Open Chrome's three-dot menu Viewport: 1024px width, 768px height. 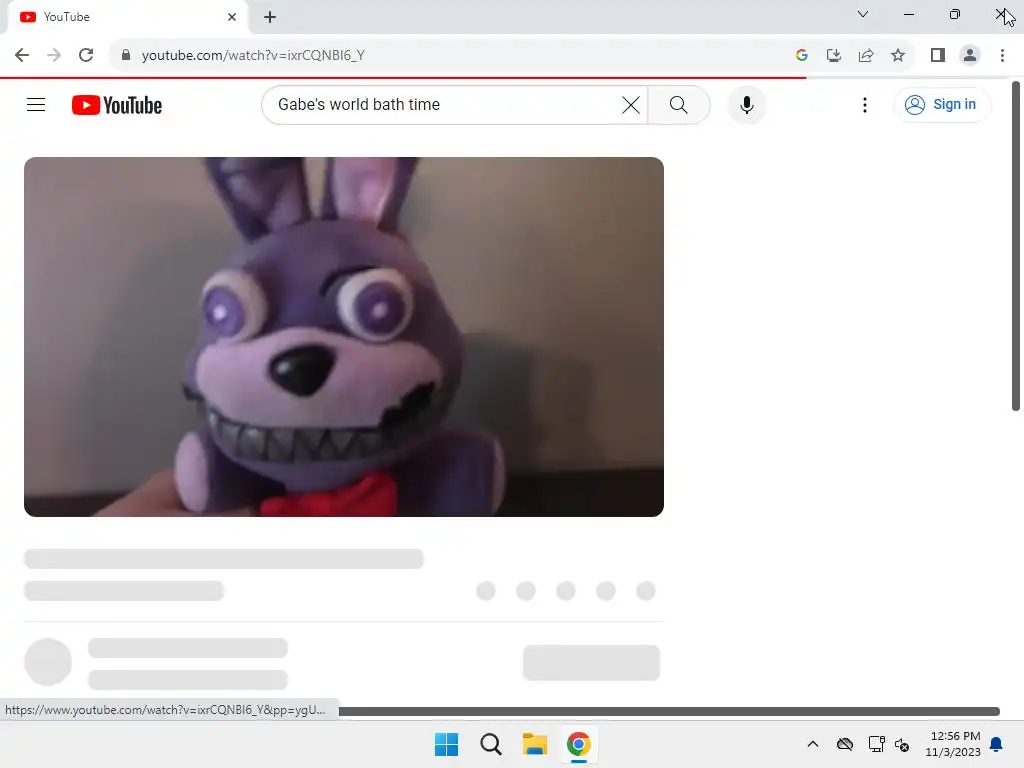[x=1002, y=56]
